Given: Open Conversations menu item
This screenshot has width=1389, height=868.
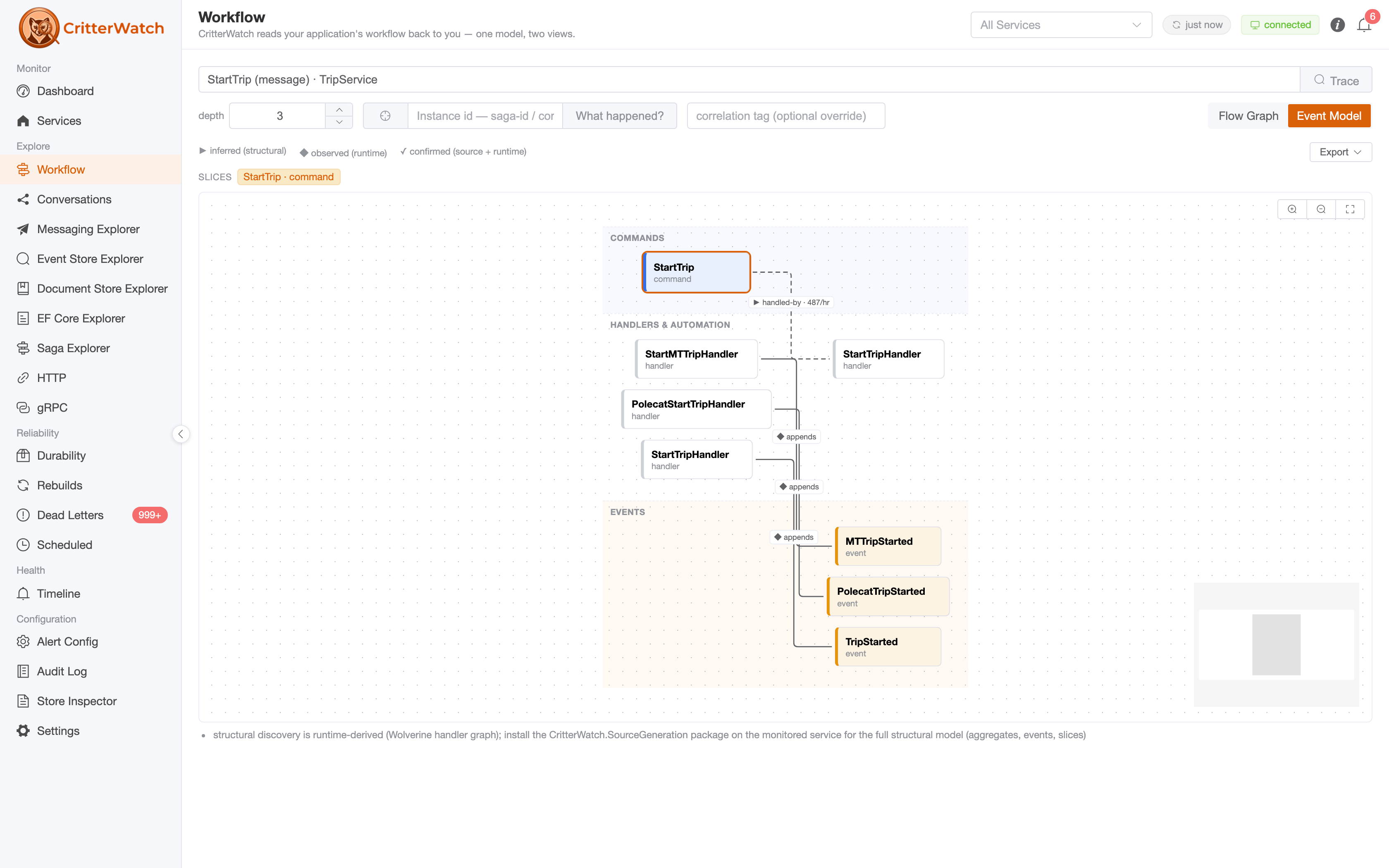Looking at the screenshot, I should point(91,199).
